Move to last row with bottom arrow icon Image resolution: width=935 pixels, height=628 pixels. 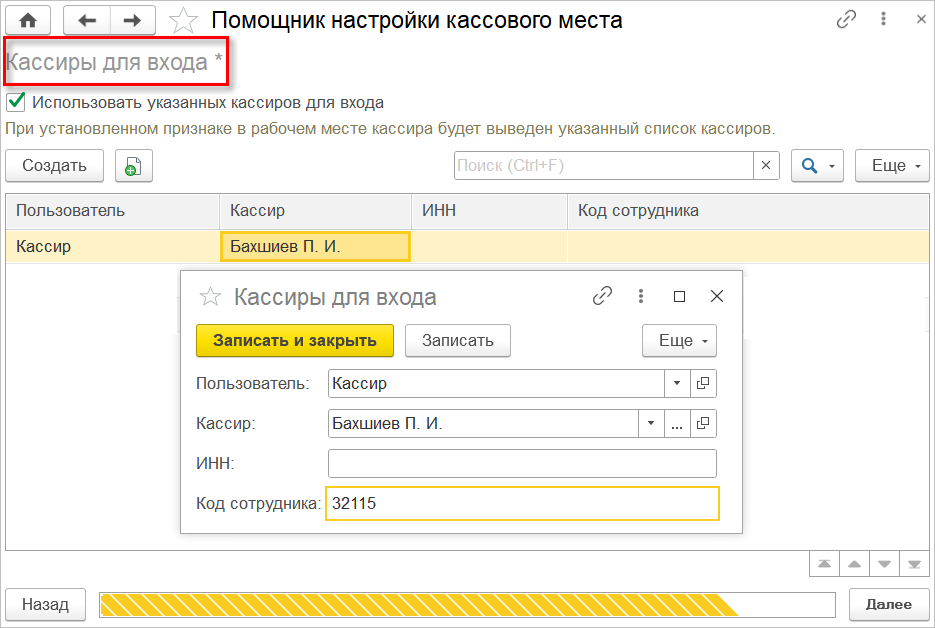(913, 565)
